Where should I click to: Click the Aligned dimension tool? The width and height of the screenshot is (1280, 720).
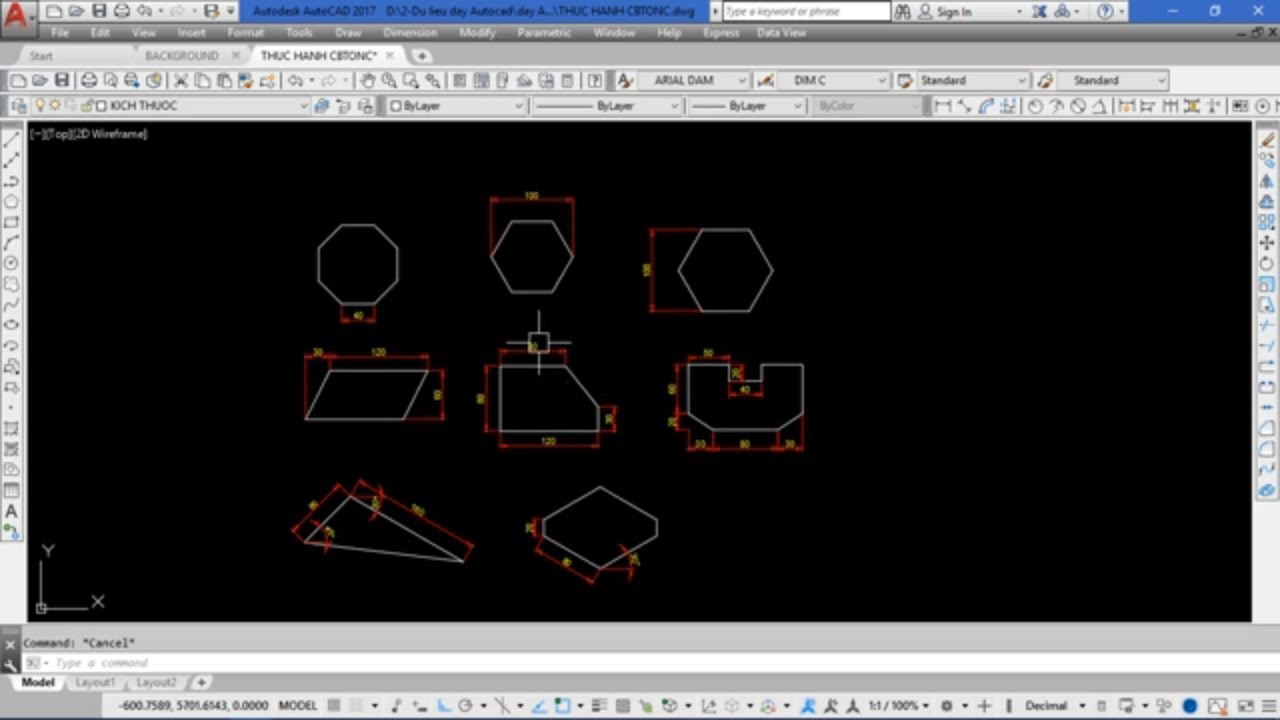[x=964, y=105]
